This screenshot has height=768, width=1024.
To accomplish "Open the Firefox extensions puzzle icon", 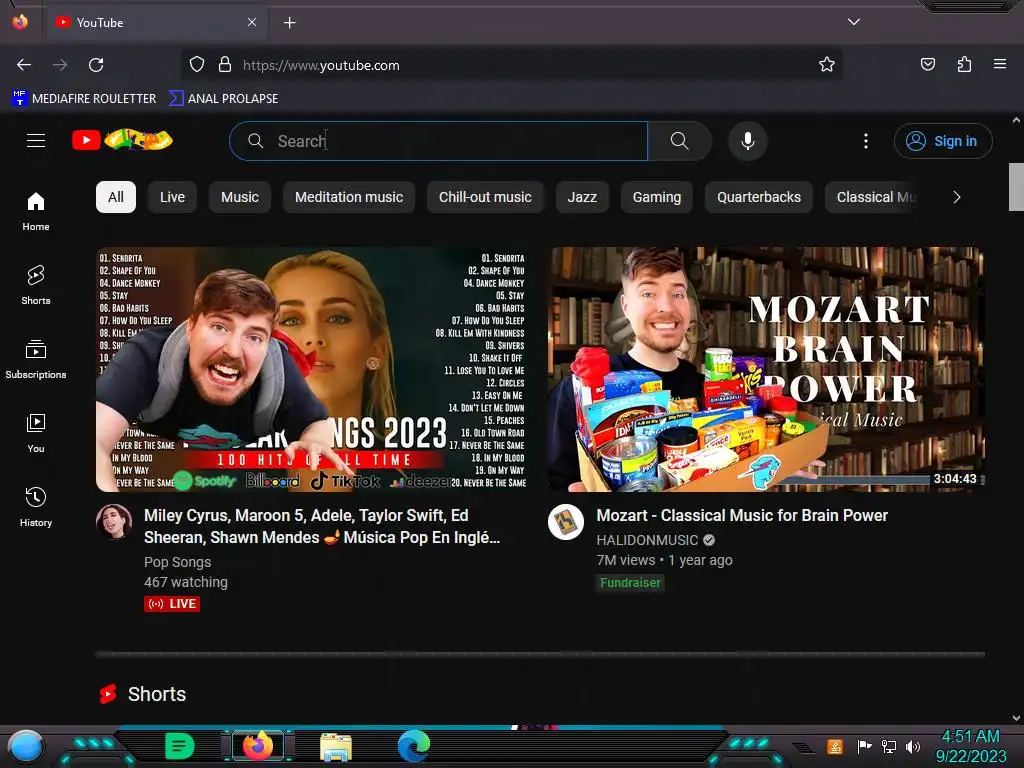I will [x=964, y=64].
